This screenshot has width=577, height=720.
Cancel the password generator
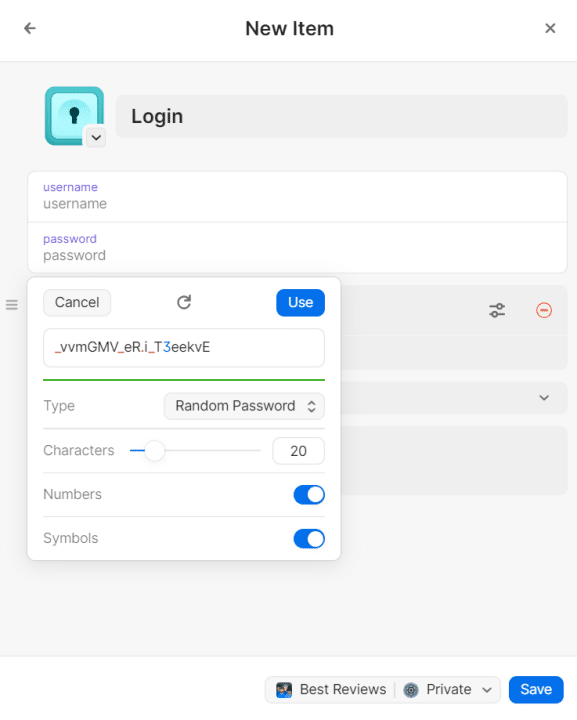77,303
